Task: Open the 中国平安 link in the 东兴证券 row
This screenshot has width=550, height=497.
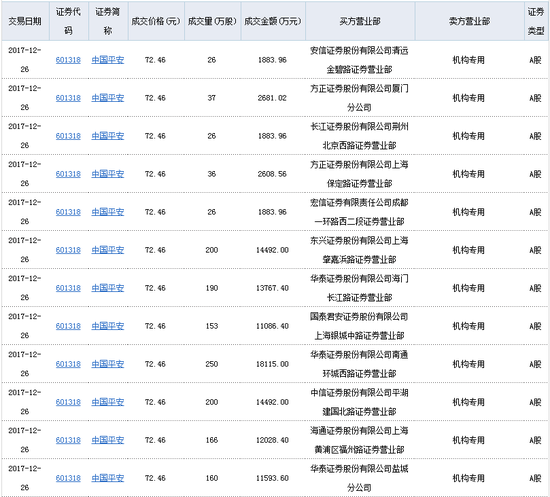Action: 108,250
